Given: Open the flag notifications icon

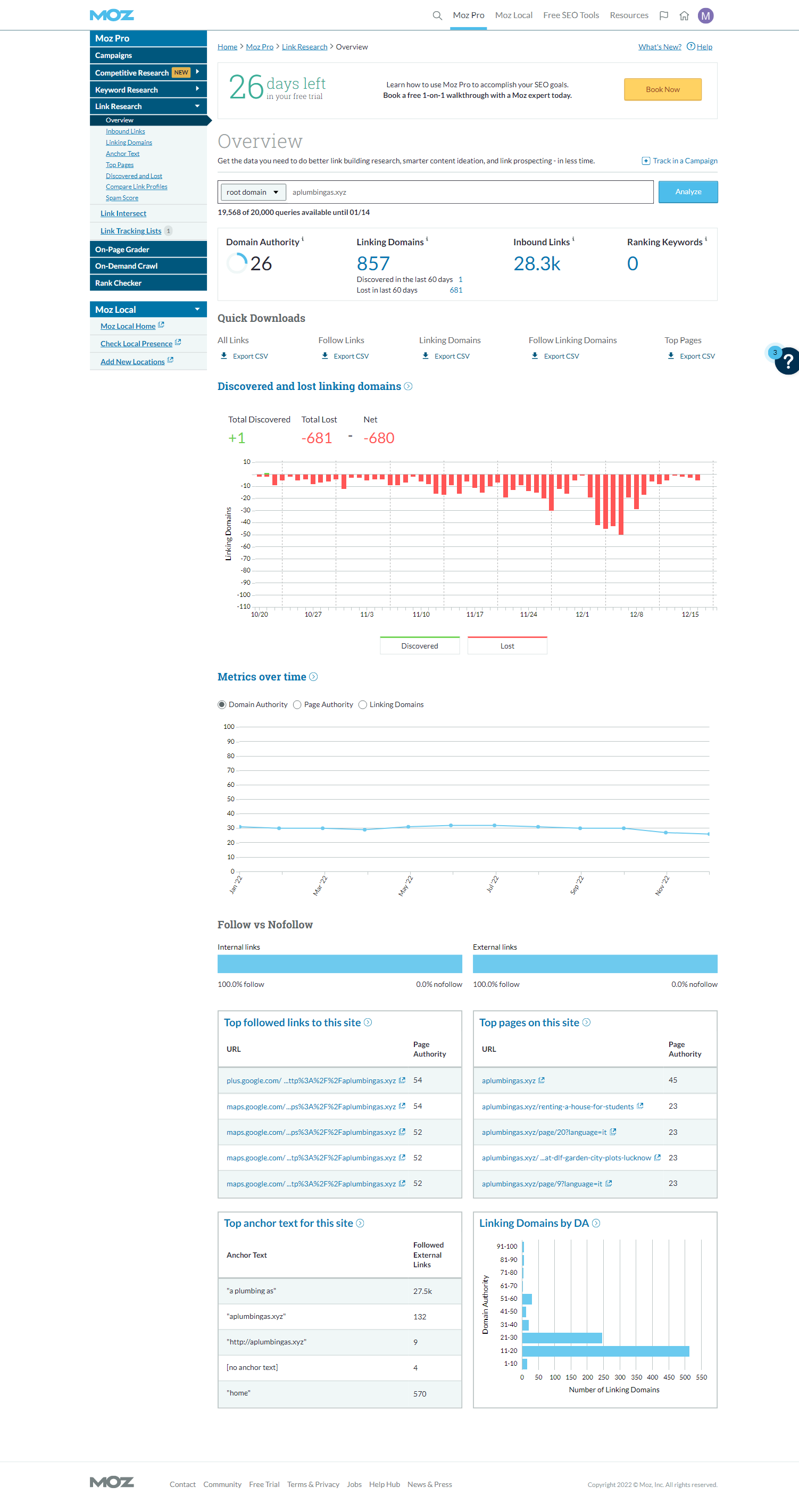Looking at the screenshot, I should click(663, 16).
